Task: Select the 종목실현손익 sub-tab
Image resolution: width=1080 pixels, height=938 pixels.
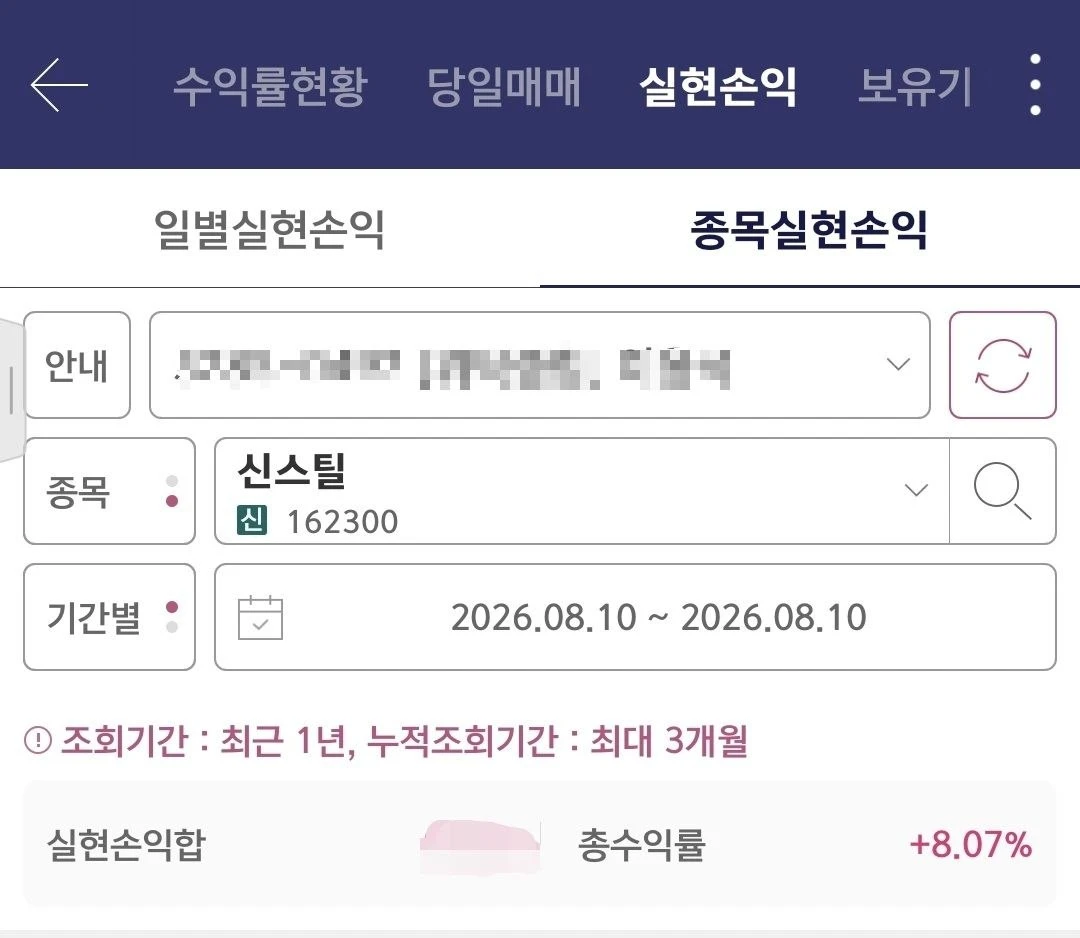Action: [x=809, y=230]
